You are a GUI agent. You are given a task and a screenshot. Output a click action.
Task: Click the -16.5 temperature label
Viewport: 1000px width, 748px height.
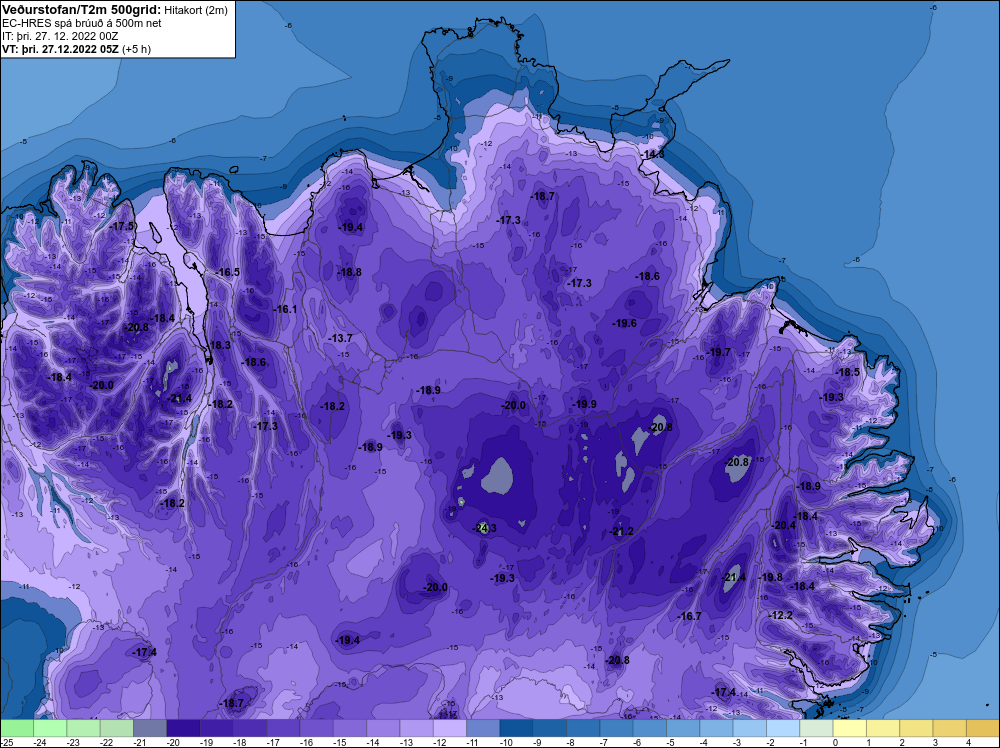pyautogui.click(x=227, y=272)
